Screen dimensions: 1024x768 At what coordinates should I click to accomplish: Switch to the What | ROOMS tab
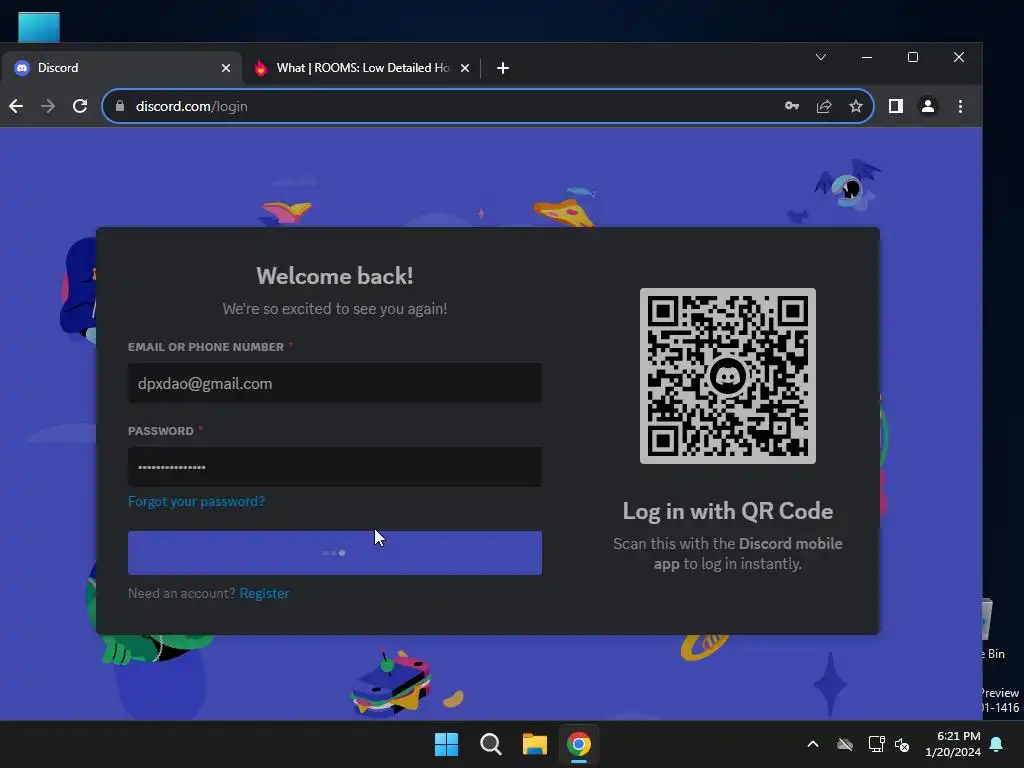coord(362,68)
